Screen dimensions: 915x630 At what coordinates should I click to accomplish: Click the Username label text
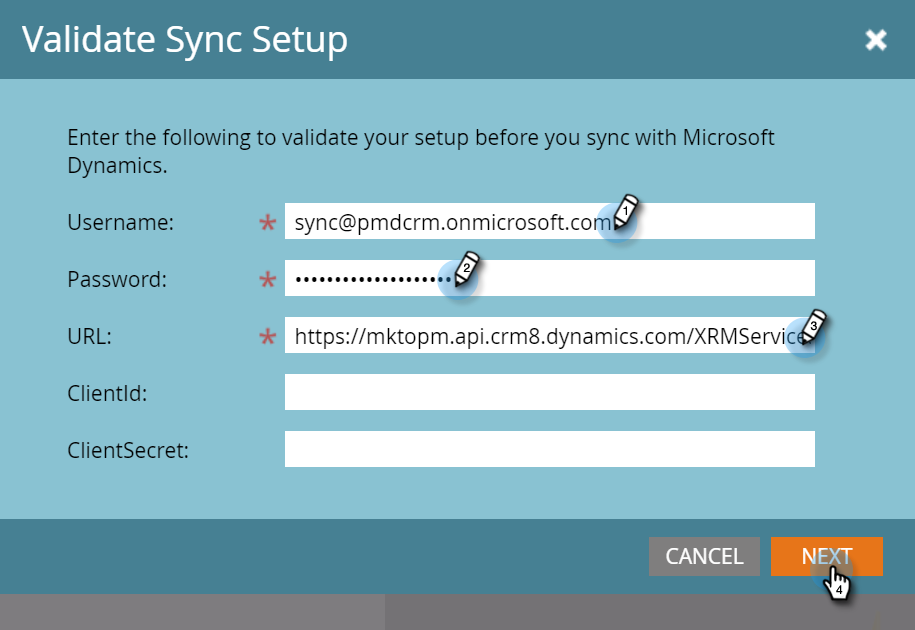pos(120,223)
